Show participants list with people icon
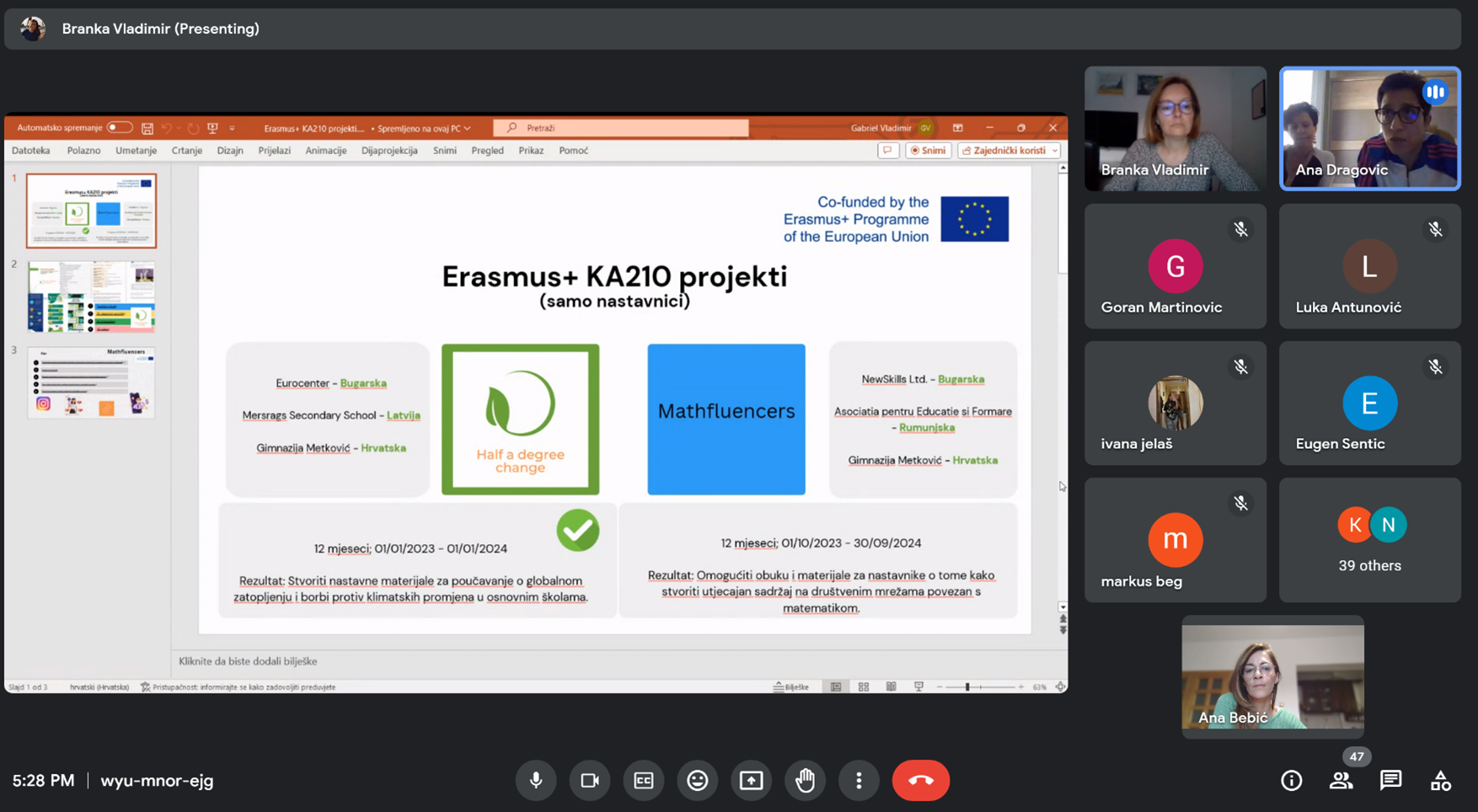1478x812 pixels. click(x=1341, y=781)
